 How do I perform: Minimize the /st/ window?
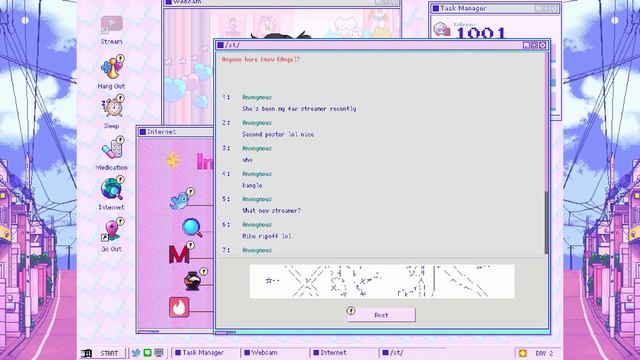pos(526,45)
